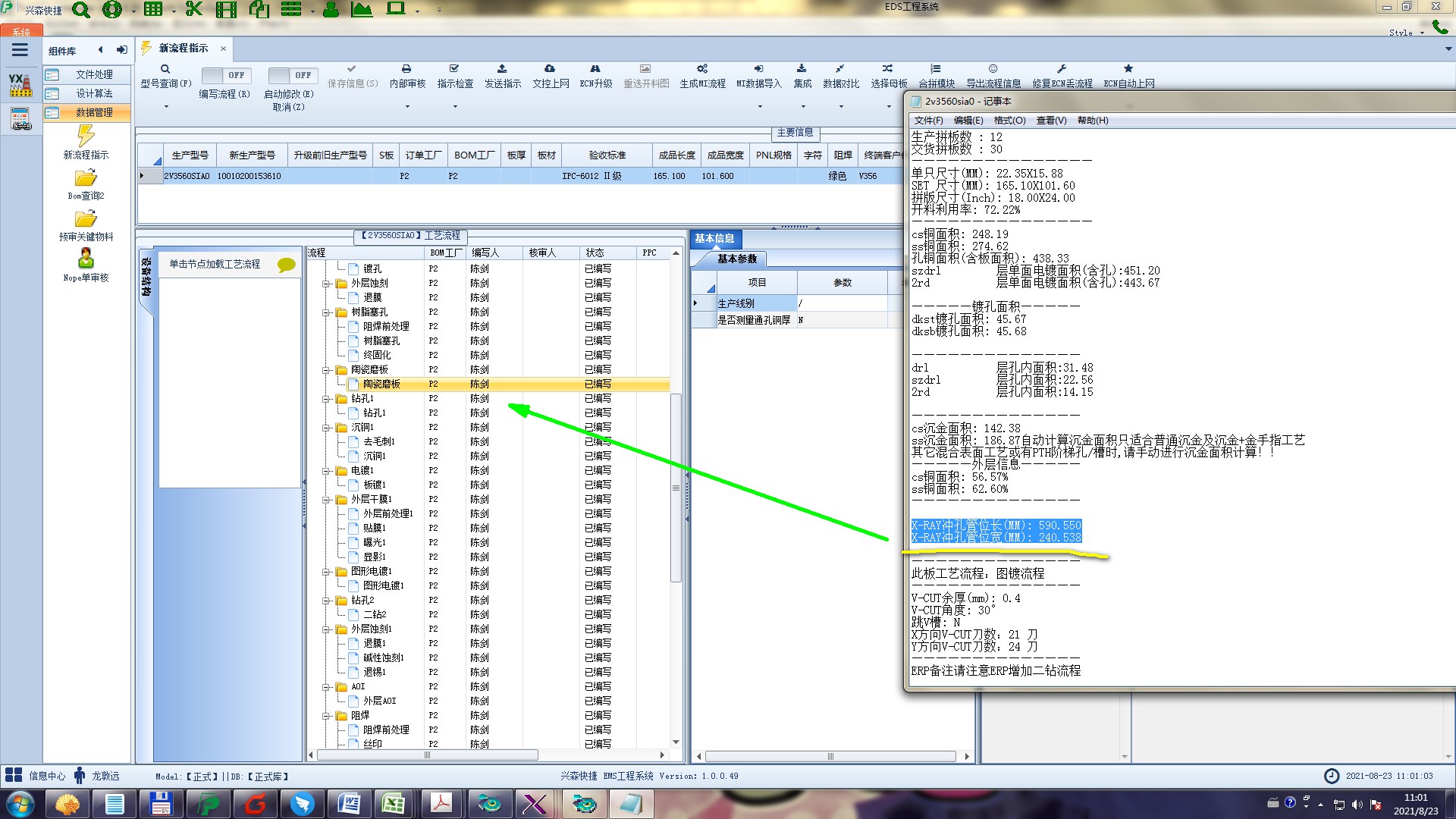
Task: Click the 内部审核 print icon
Action: 406,69
